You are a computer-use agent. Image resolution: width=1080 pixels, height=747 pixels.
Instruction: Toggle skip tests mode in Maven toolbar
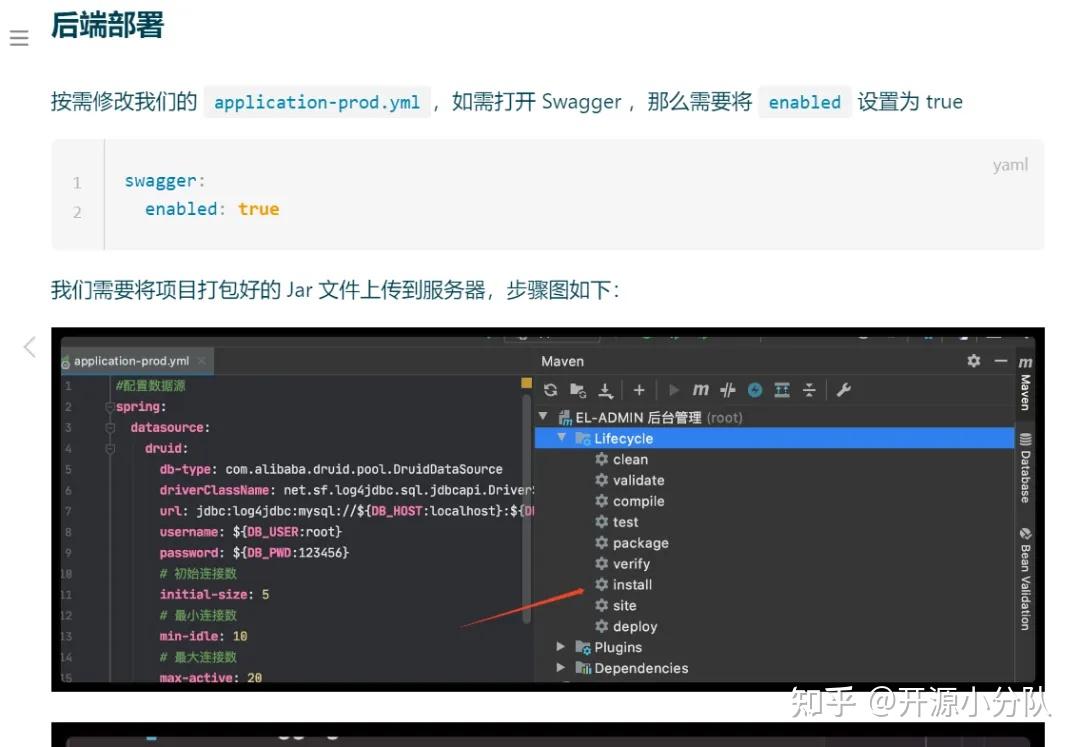click(727, 388)
